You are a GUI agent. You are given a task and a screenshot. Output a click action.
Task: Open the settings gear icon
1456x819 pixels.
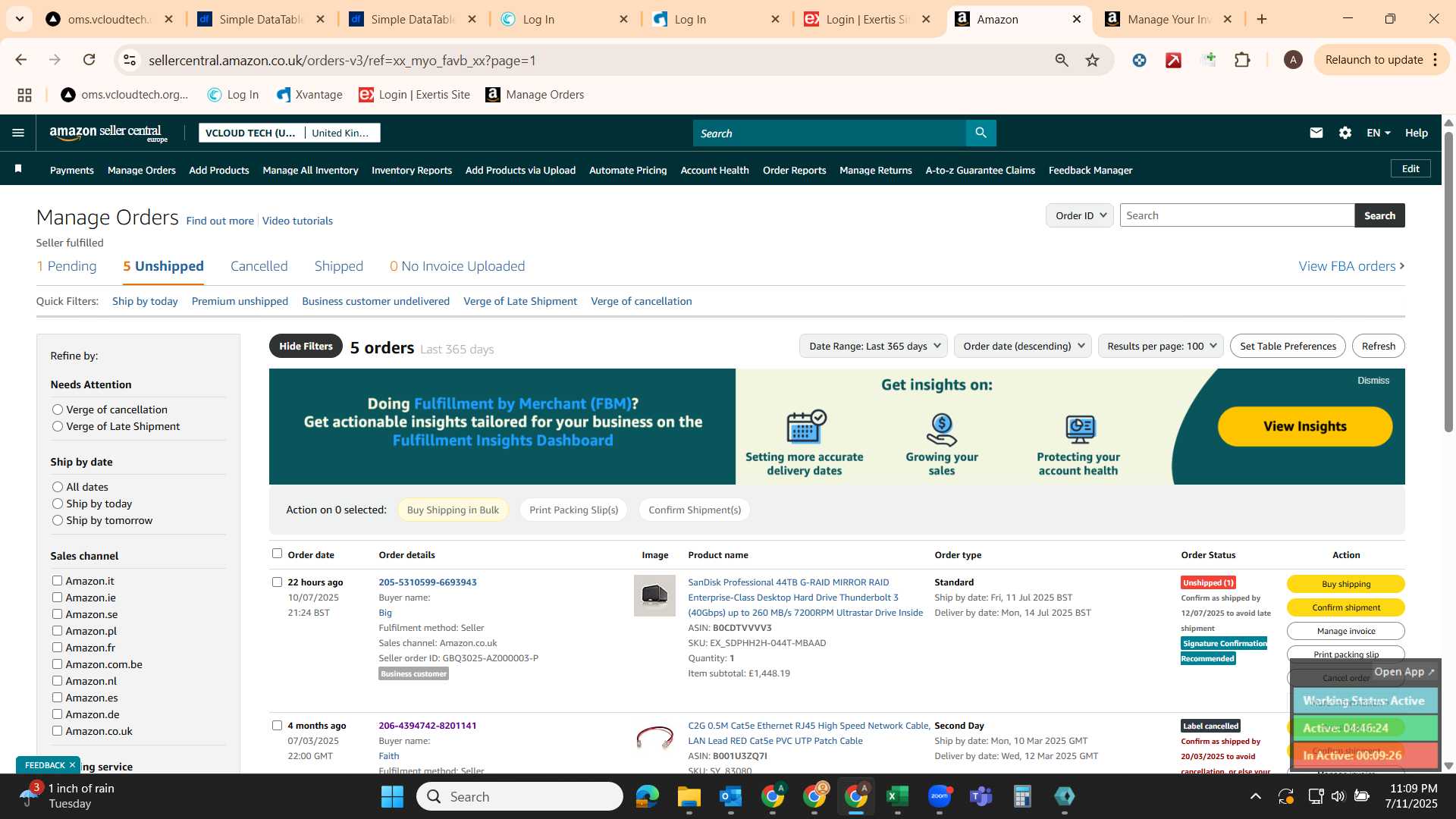(1345, 133)
